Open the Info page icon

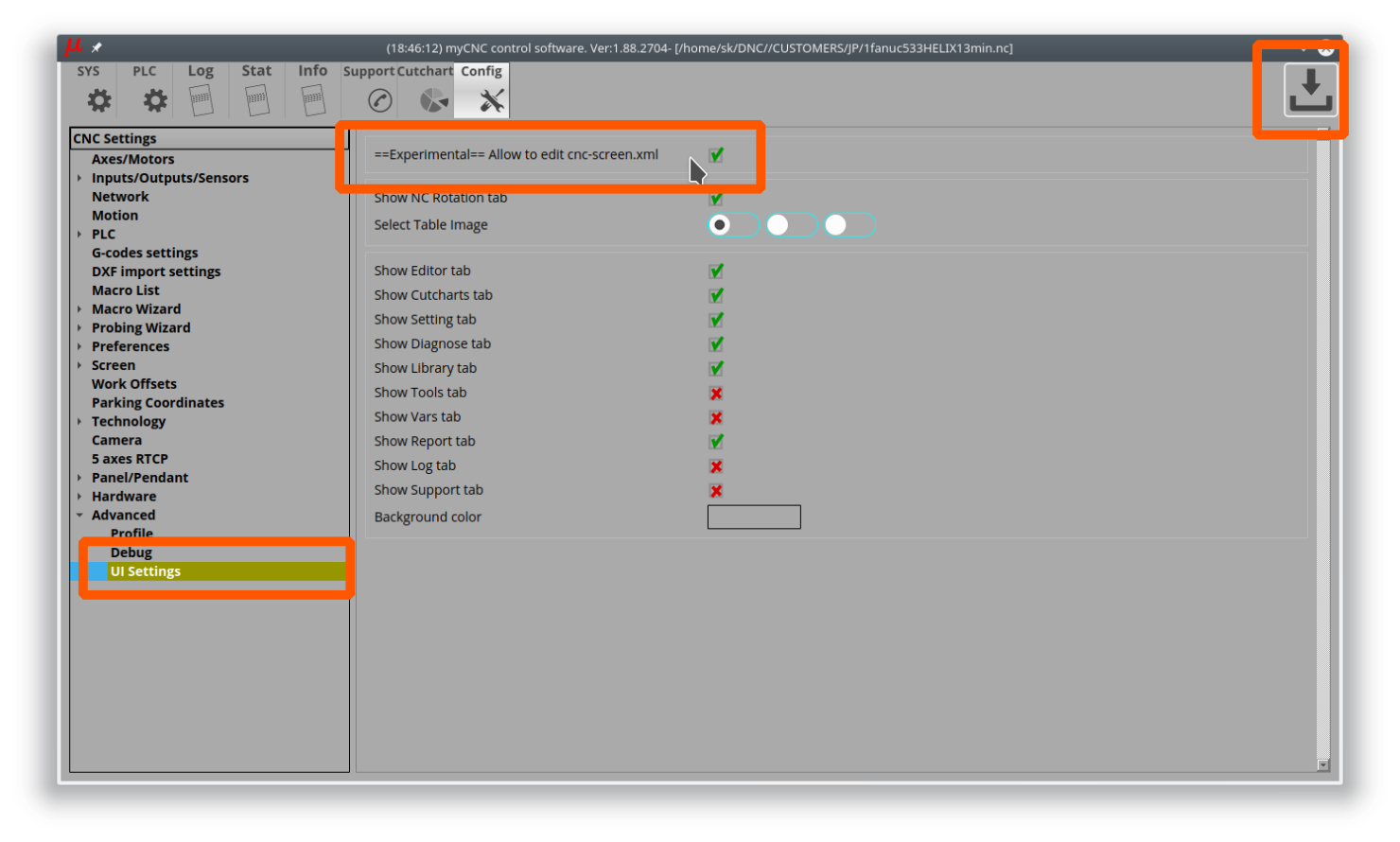[x=313, y=99]
